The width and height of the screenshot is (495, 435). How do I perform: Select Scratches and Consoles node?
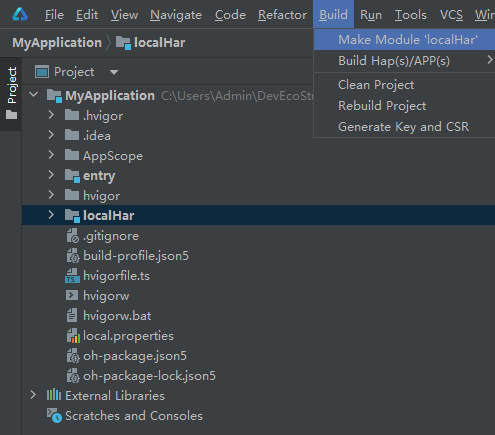point(134,416)
